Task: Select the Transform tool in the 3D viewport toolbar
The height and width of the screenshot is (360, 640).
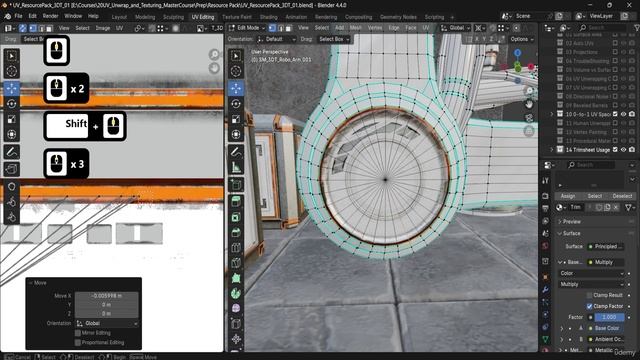Action: [x=236, y=134]
